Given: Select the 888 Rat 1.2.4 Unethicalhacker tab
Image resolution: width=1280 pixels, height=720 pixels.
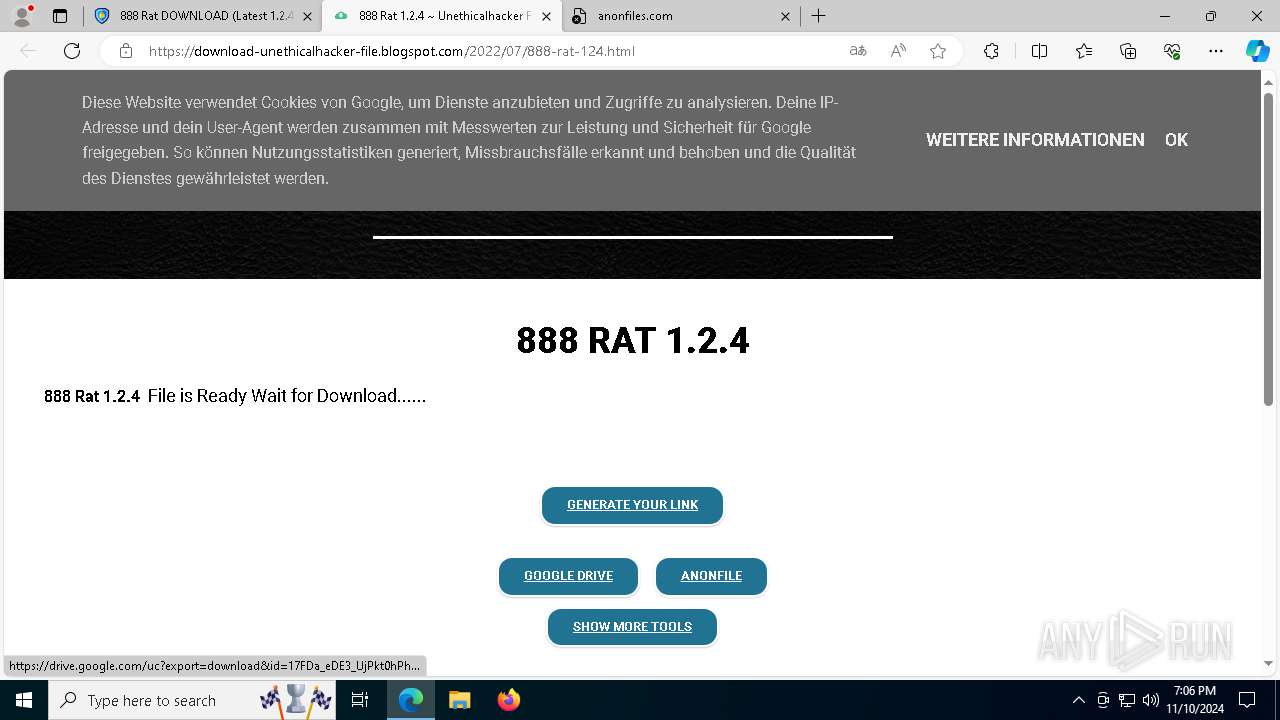Looking at the screenshot, I should tap(441, 16).
